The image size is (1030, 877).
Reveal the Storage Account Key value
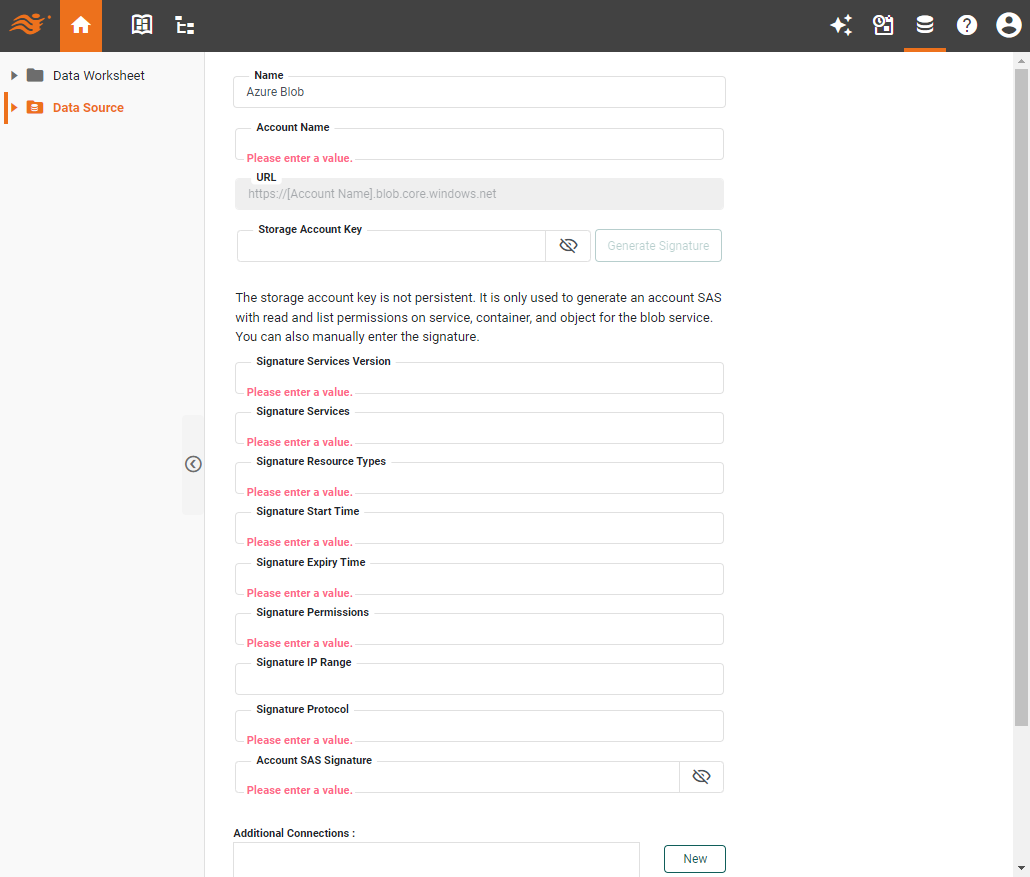point(568,245)
